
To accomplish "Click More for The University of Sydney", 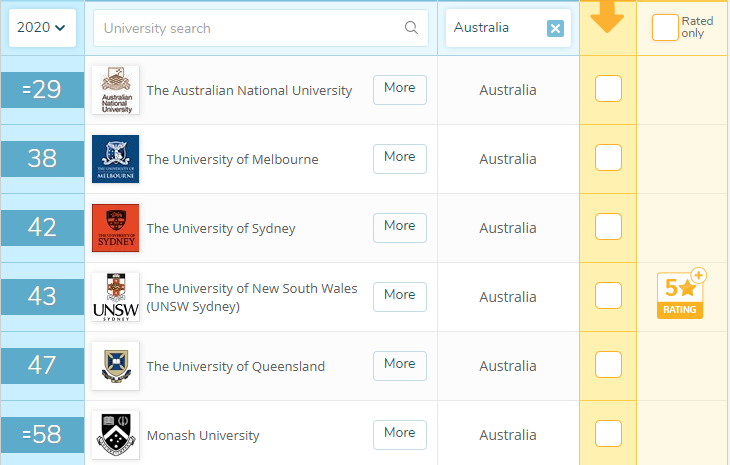I will [399, 228].
